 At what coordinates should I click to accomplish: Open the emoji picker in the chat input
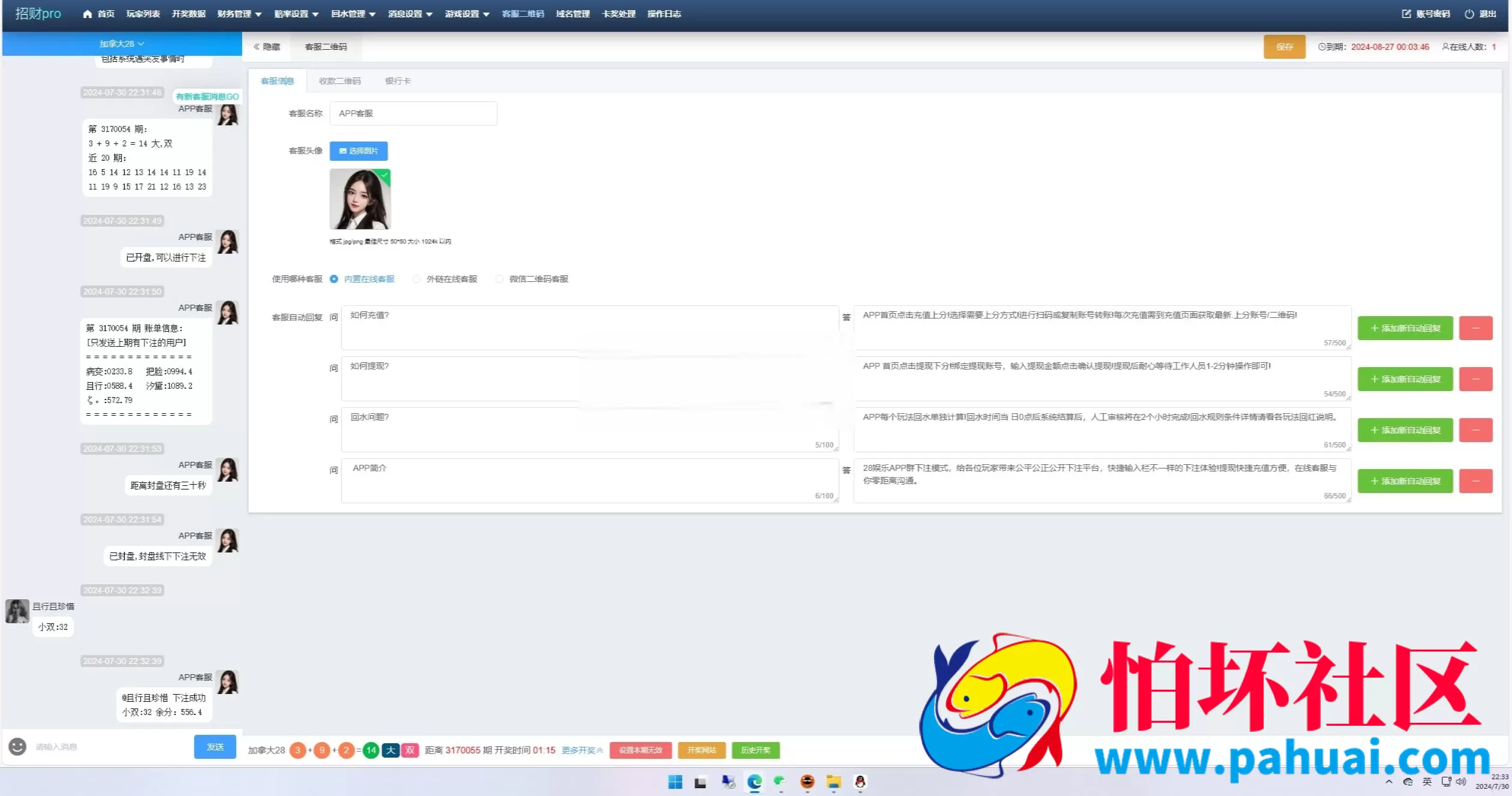point(17,746)
